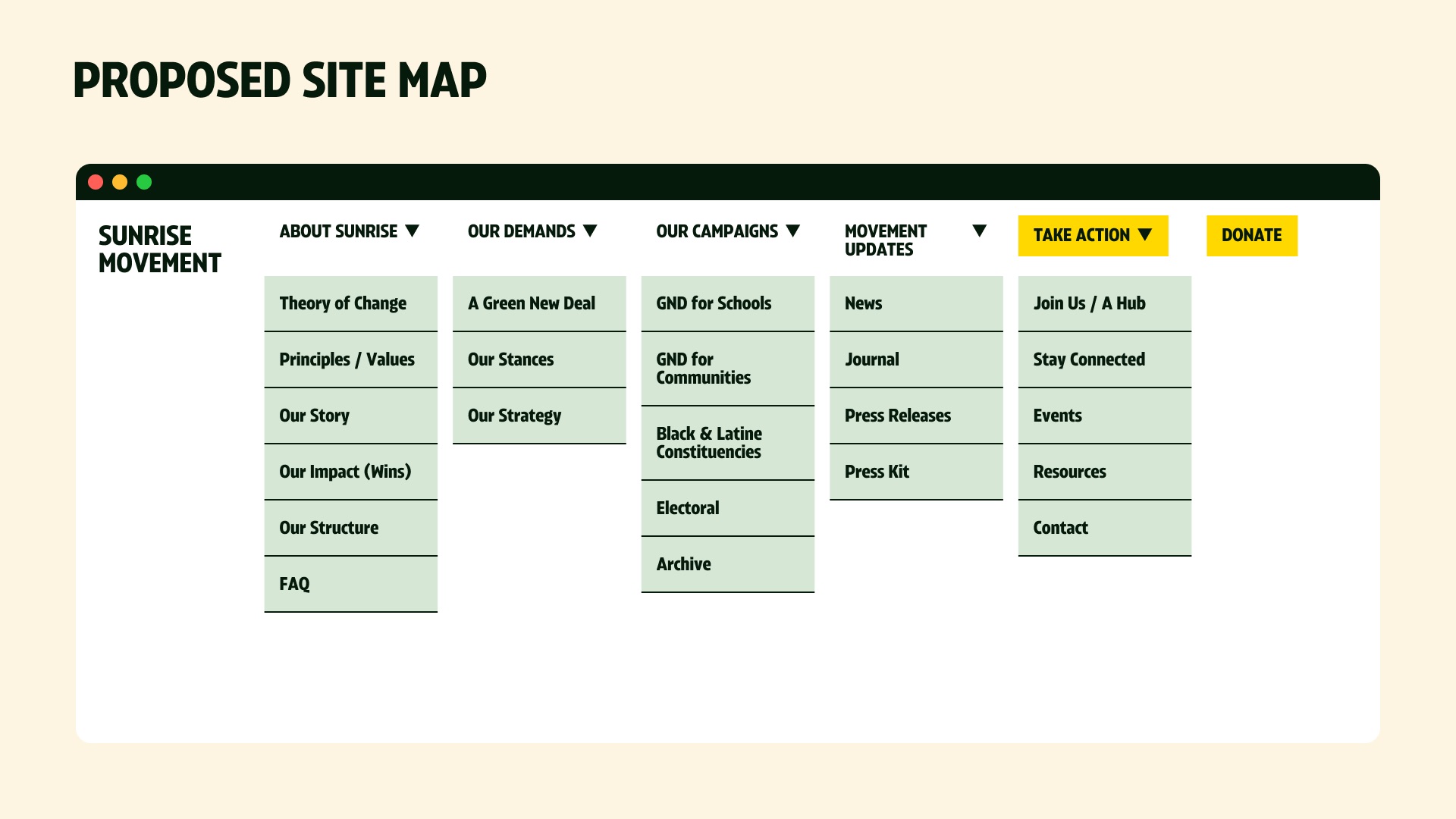The width and height of the screenshot is (1456, 819).
Task: Expand the Our Campaigns dropdown arrow
Action: [x=793, y=231]
